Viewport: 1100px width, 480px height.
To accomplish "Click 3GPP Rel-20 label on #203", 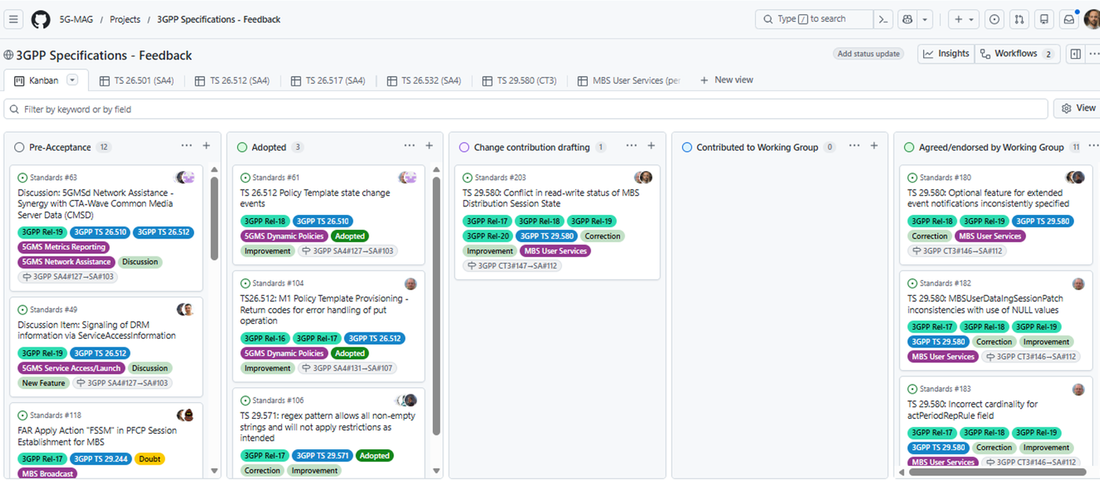I will tap(488, 236).
